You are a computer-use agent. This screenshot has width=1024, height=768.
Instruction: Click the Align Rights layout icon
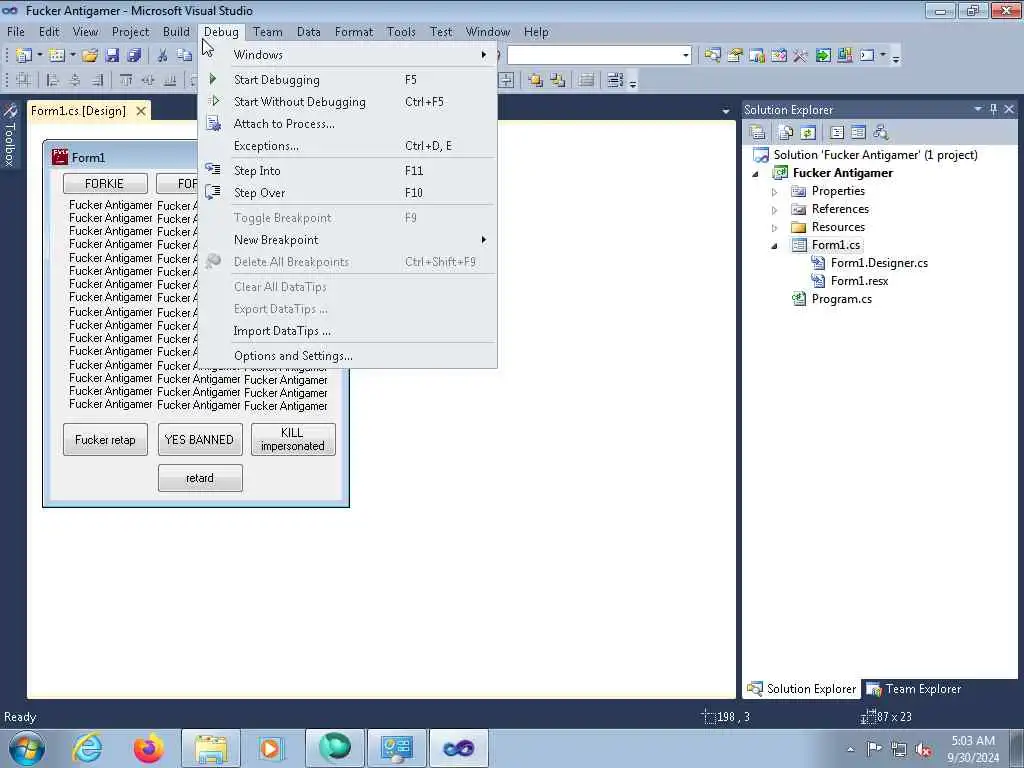[97, 80]
